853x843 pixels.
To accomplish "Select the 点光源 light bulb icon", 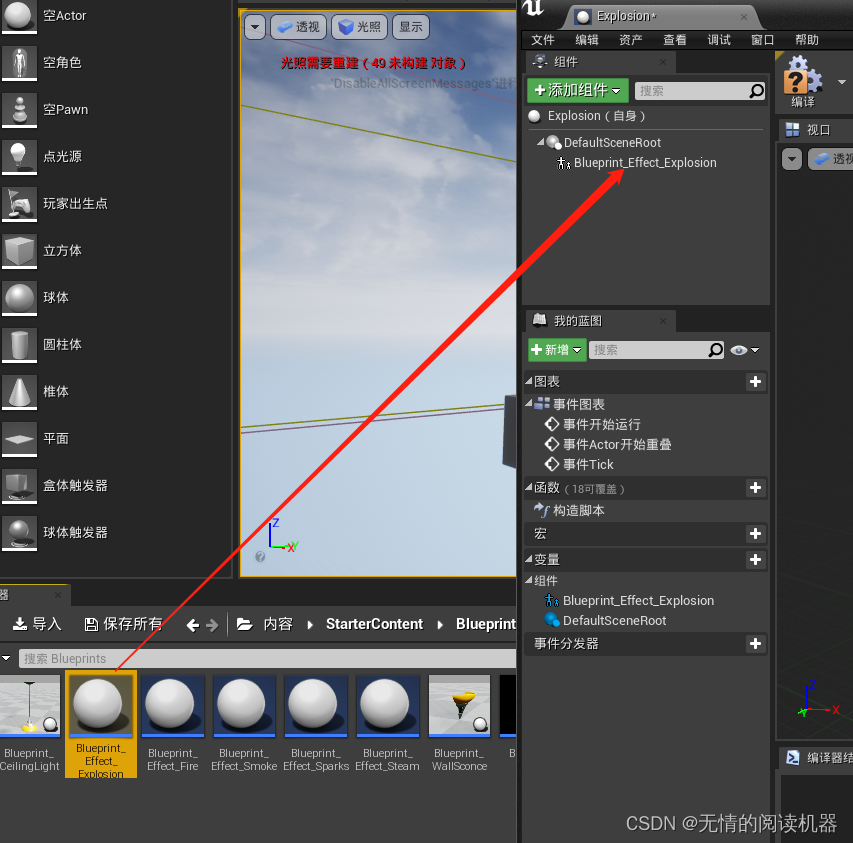I will 20,157.
